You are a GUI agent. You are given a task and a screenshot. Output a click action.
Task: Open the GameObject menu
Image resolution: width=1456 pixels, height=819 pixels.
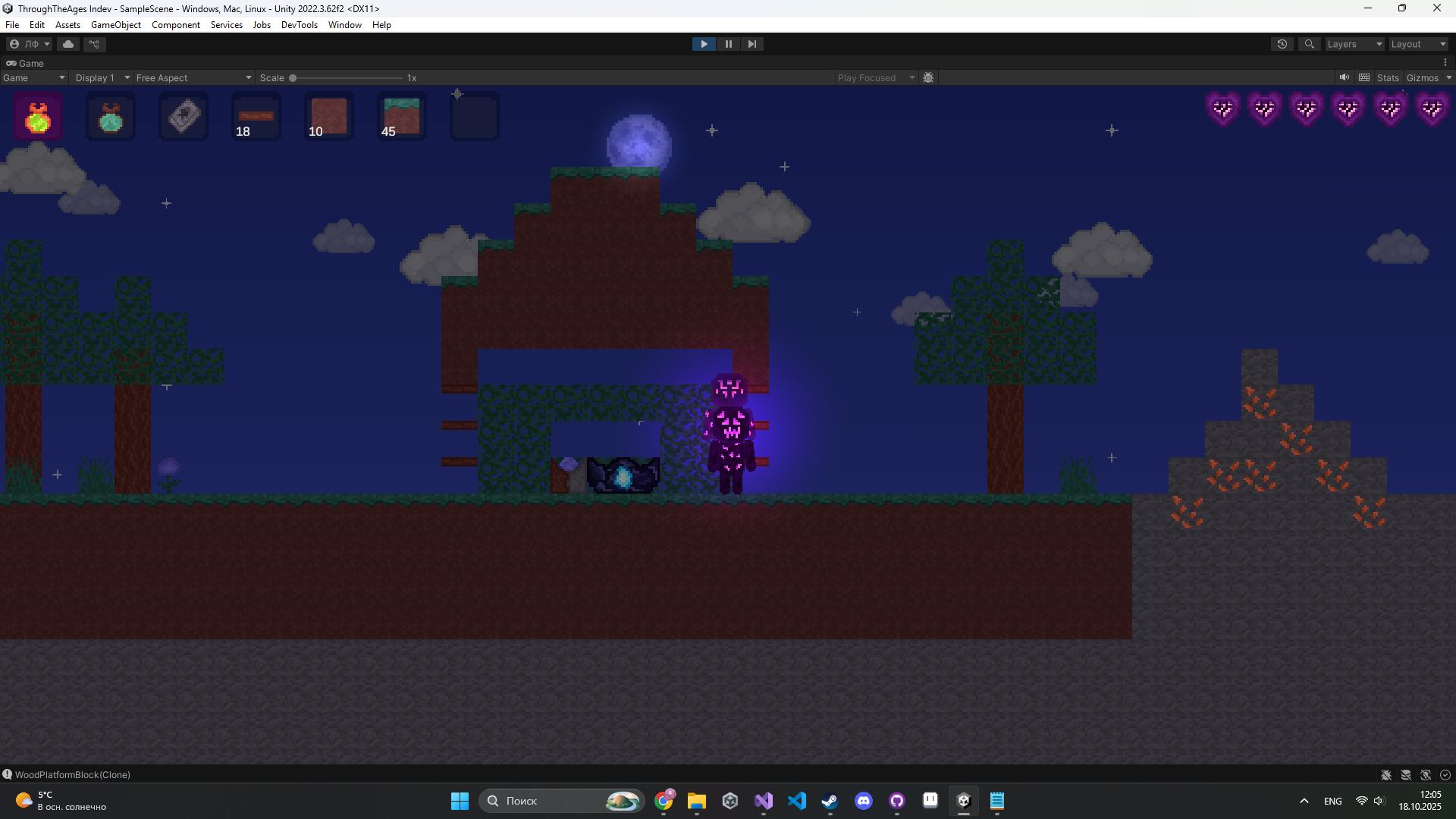116,25
